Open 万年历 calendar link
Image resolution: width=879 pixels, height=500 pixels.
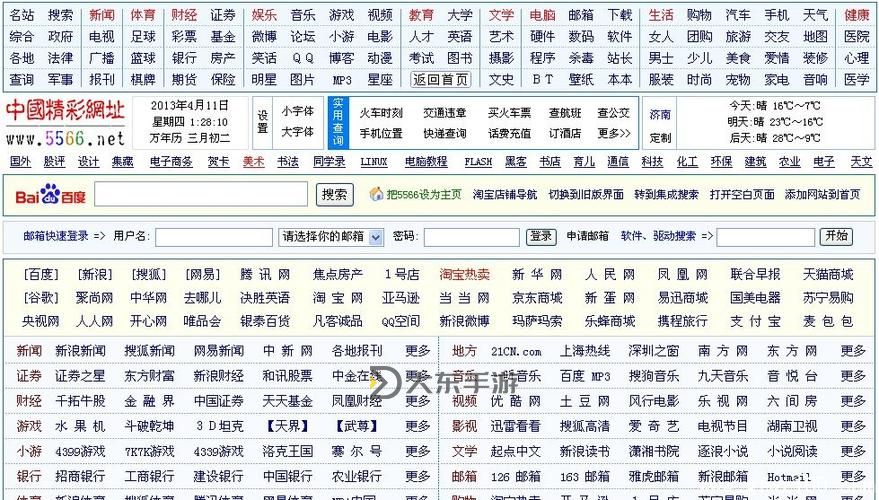[x=166, y=138]
